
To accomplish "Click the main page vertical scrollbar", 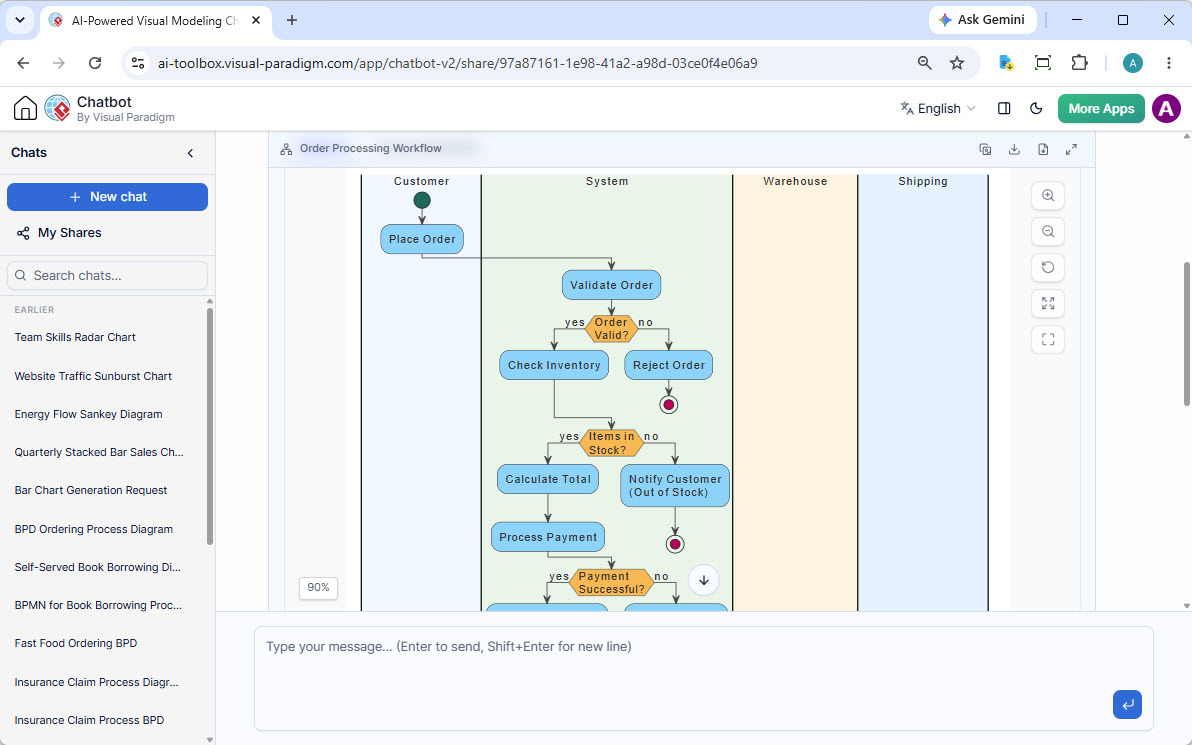I will pos(1187,334).
